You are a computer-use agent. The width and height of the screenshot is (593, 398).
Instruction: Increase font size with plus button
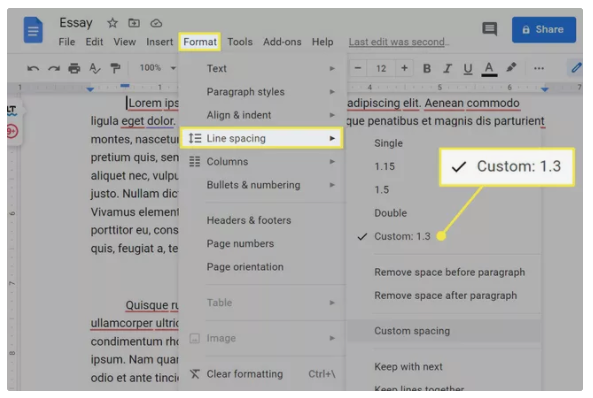404,68
